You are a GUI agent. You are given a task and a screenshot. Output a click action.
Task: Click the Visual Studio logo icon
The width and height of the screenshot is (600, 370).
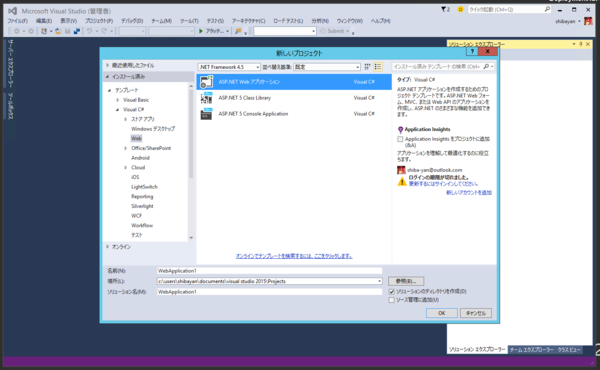(13, 11)
